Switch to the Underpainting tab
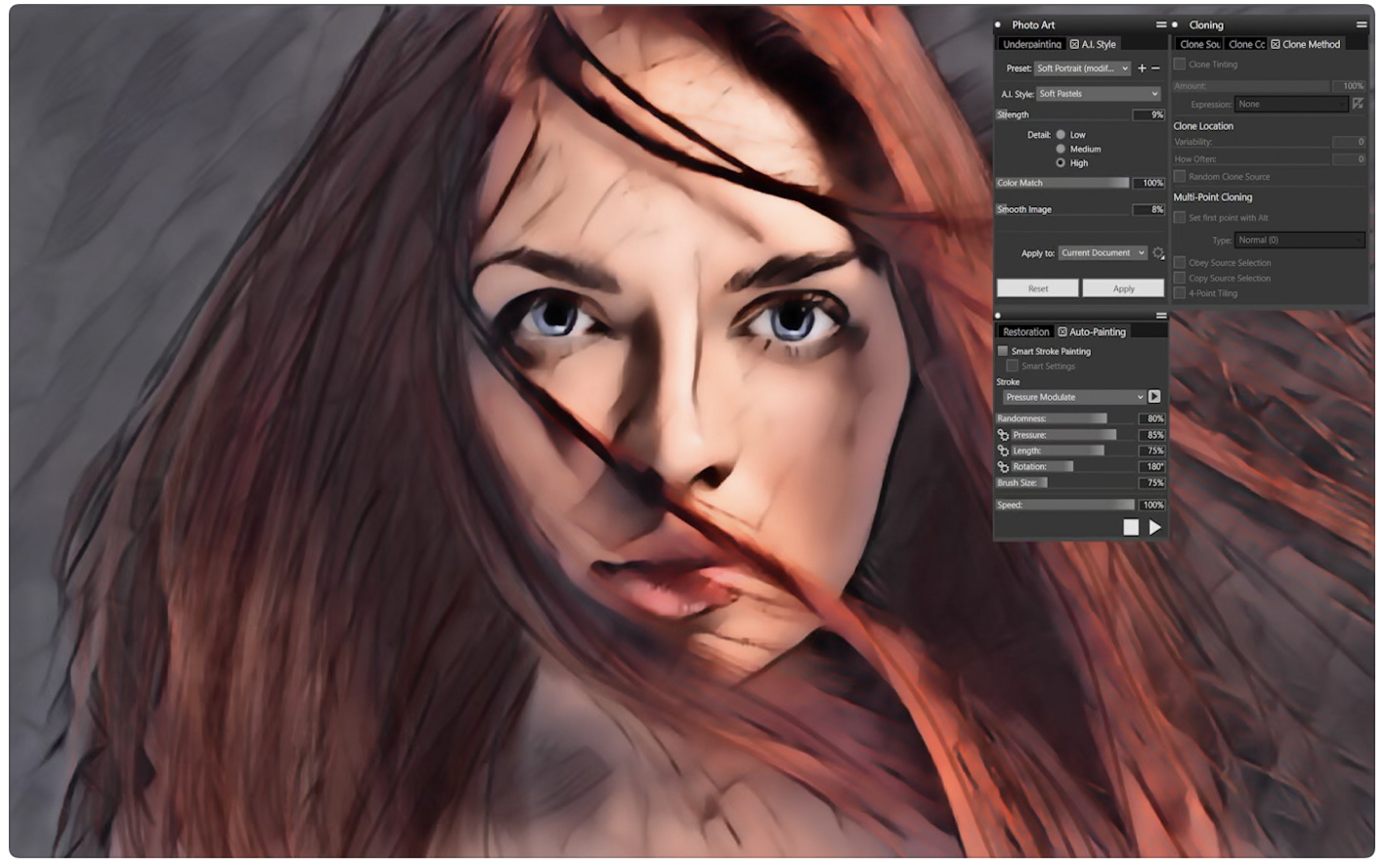 [1031, 44]
